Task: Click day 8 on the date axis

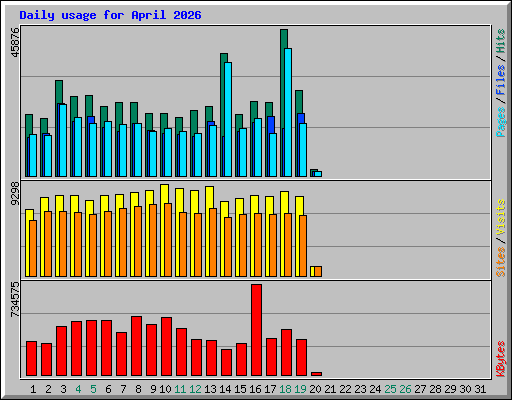Action: [x=138, y=389]
